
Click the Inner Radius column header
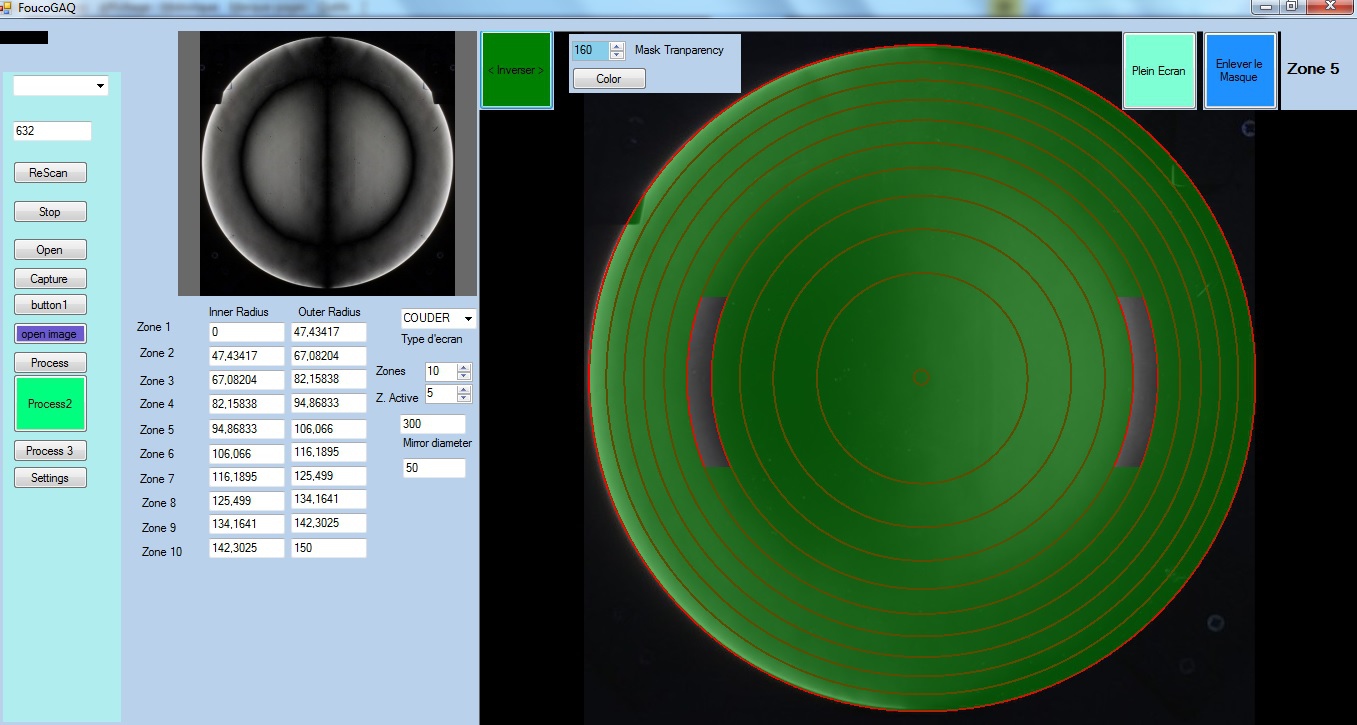(x=239, y=312)
